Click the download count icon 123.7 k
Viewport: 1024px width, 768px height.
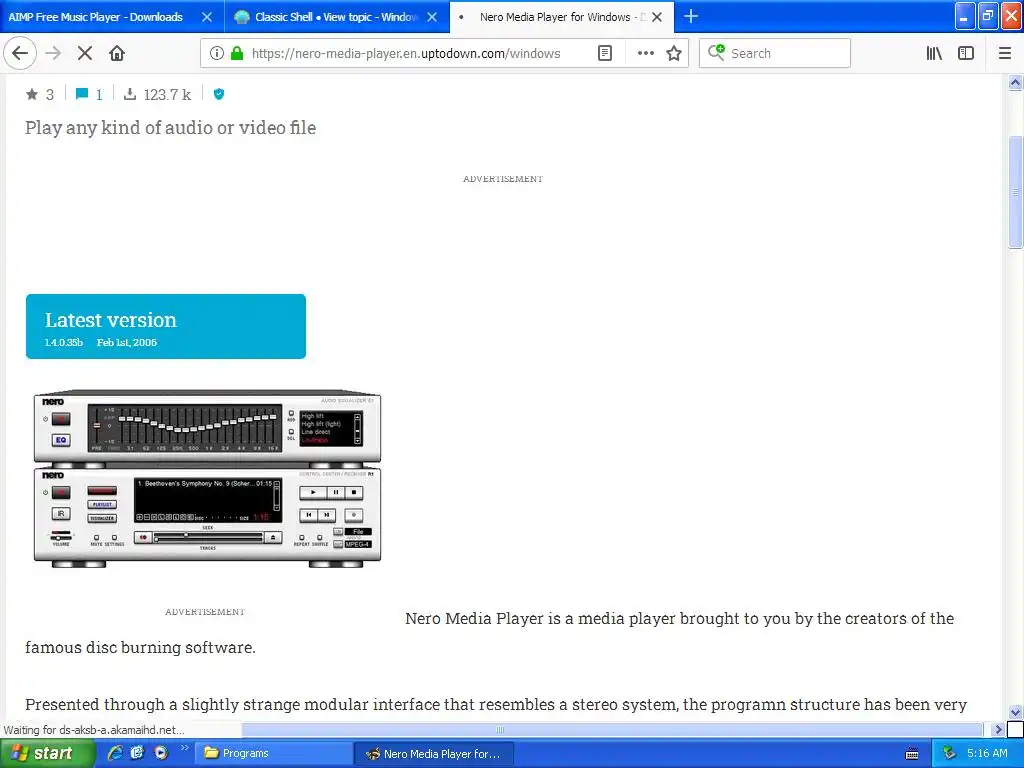(130, 94)
